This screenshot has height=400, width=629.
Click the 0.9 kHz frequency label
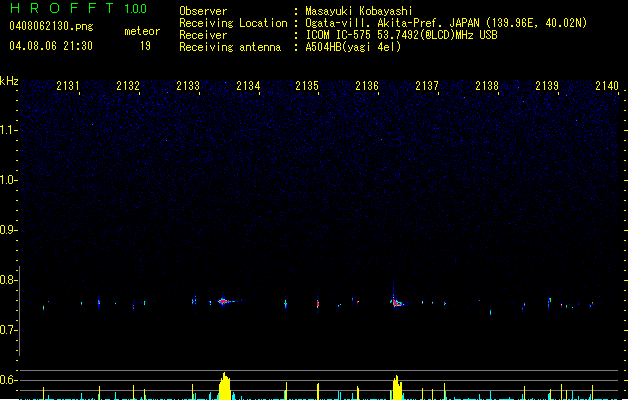click(9, 230)
